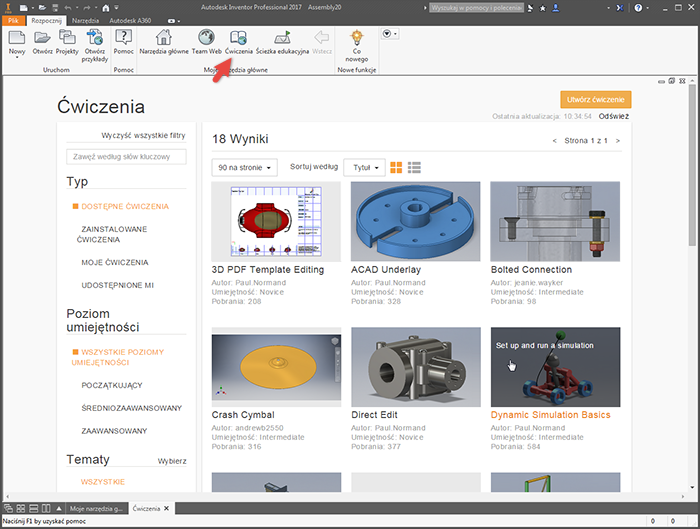
Task: Go to Narzędzia główne home icon
Action: [x=163, y=37]
